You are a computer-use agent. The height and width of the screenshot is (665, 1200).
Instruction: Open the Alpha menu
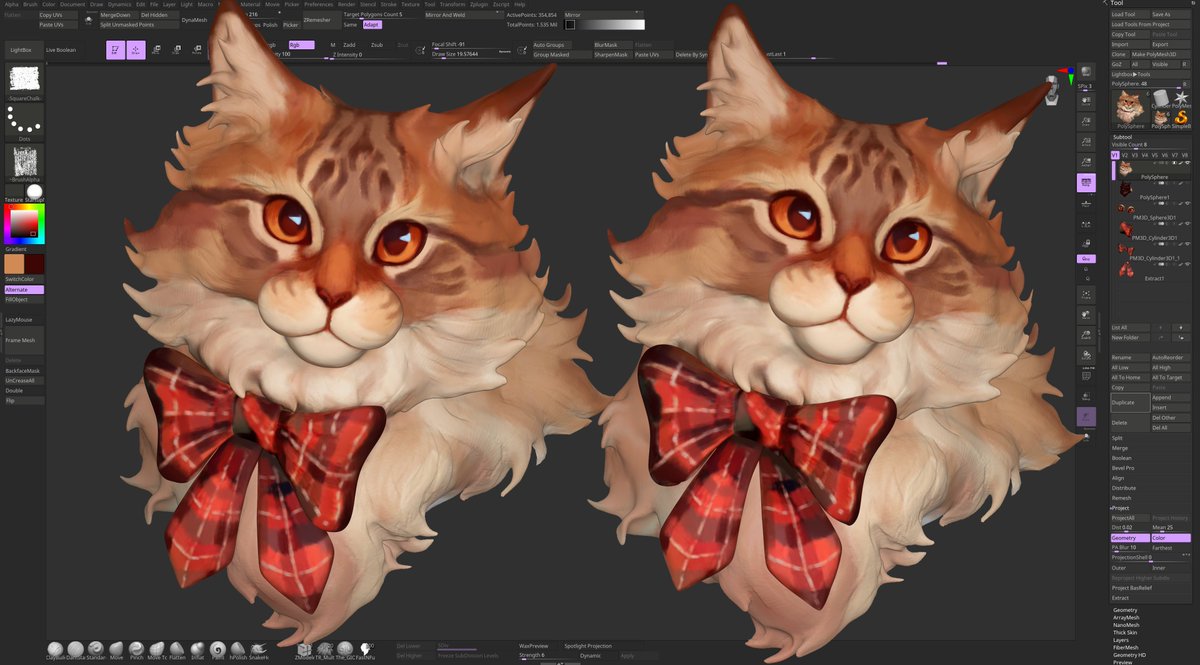(x=11, y=4)
